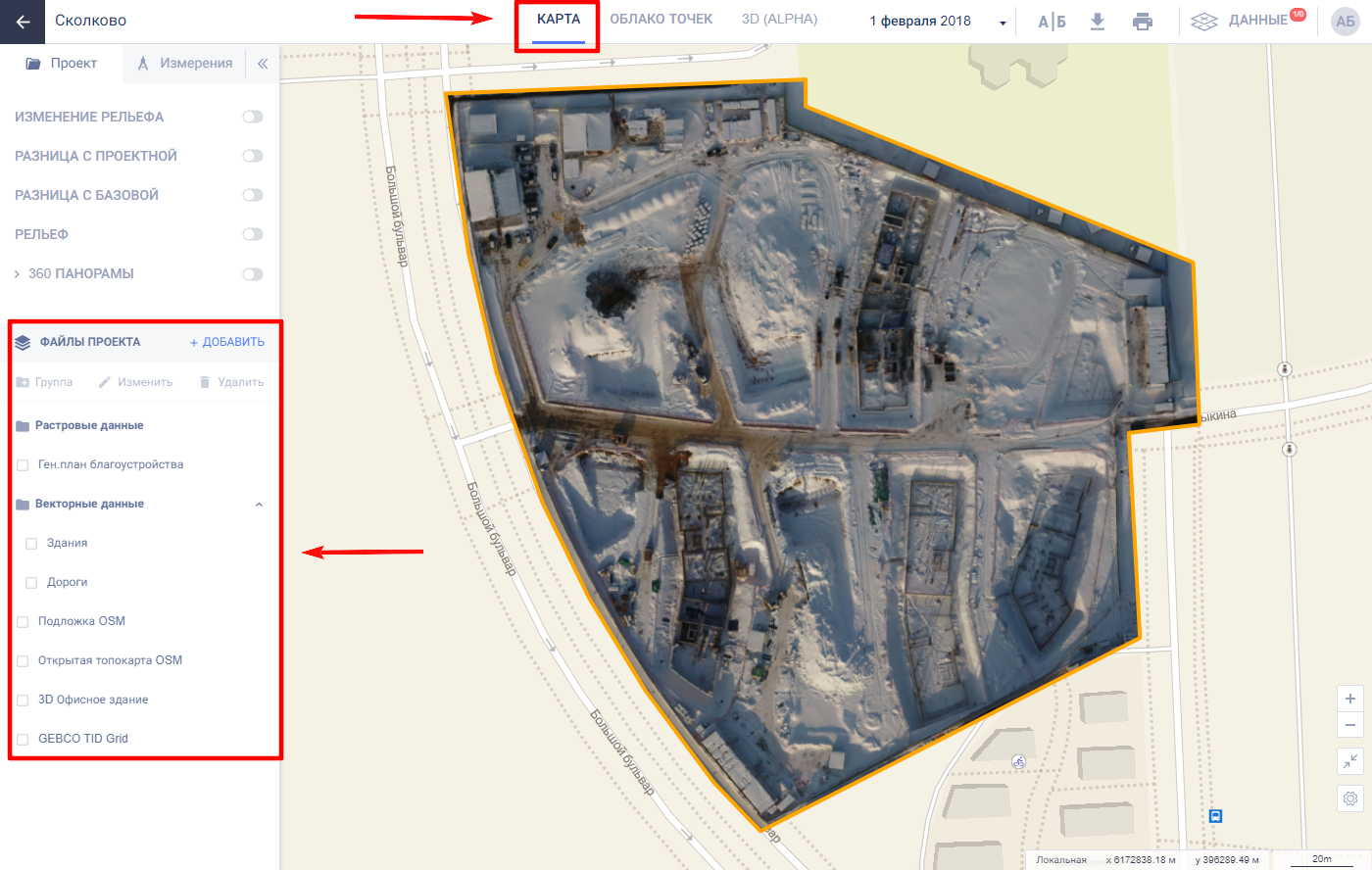Screen dimensions: 1372x870
Task: Check the Здания layer checkbox
Action: [31, 544]
